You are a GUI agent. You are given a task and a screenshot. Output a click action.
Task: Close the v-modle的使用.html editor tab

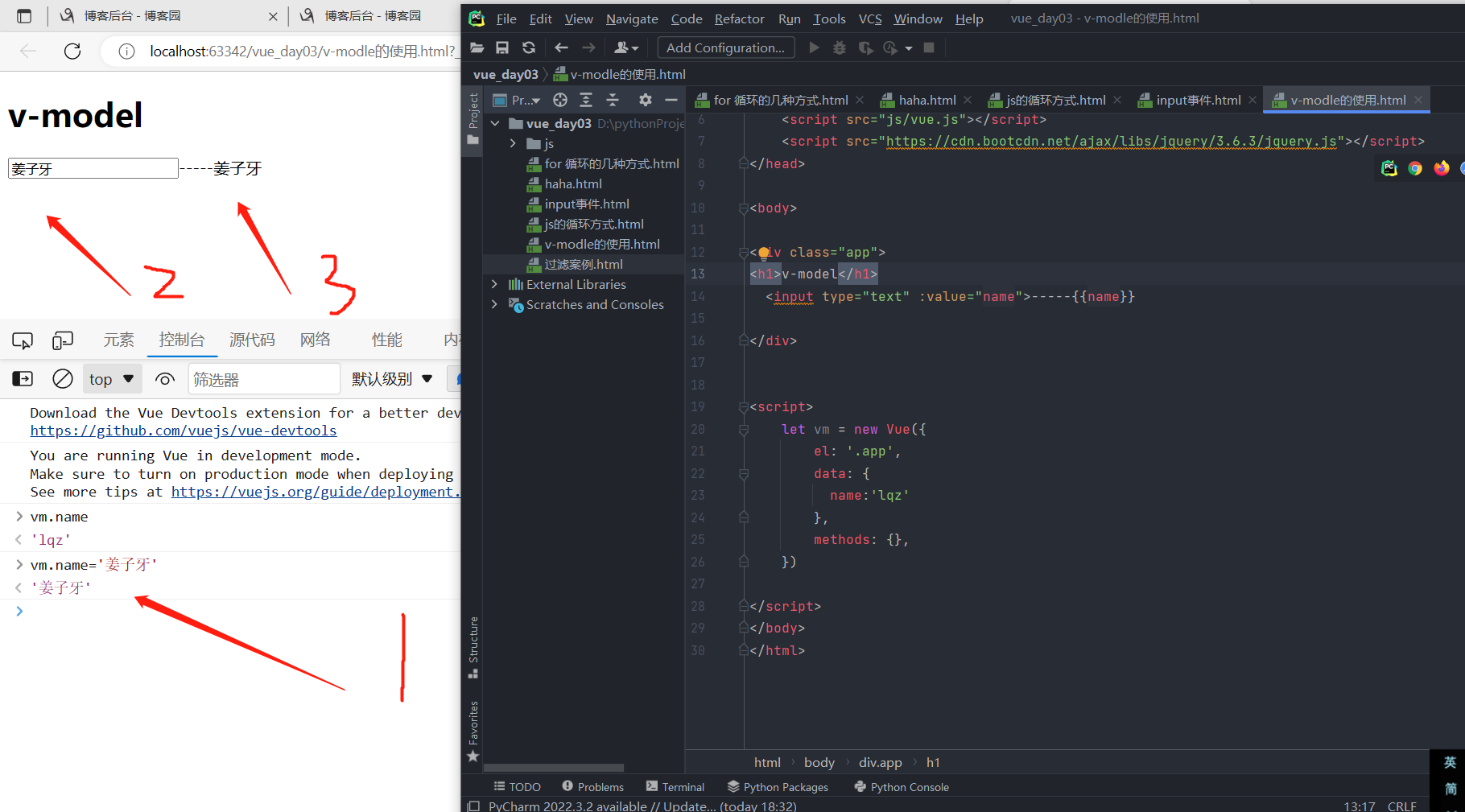point(1418,100)
